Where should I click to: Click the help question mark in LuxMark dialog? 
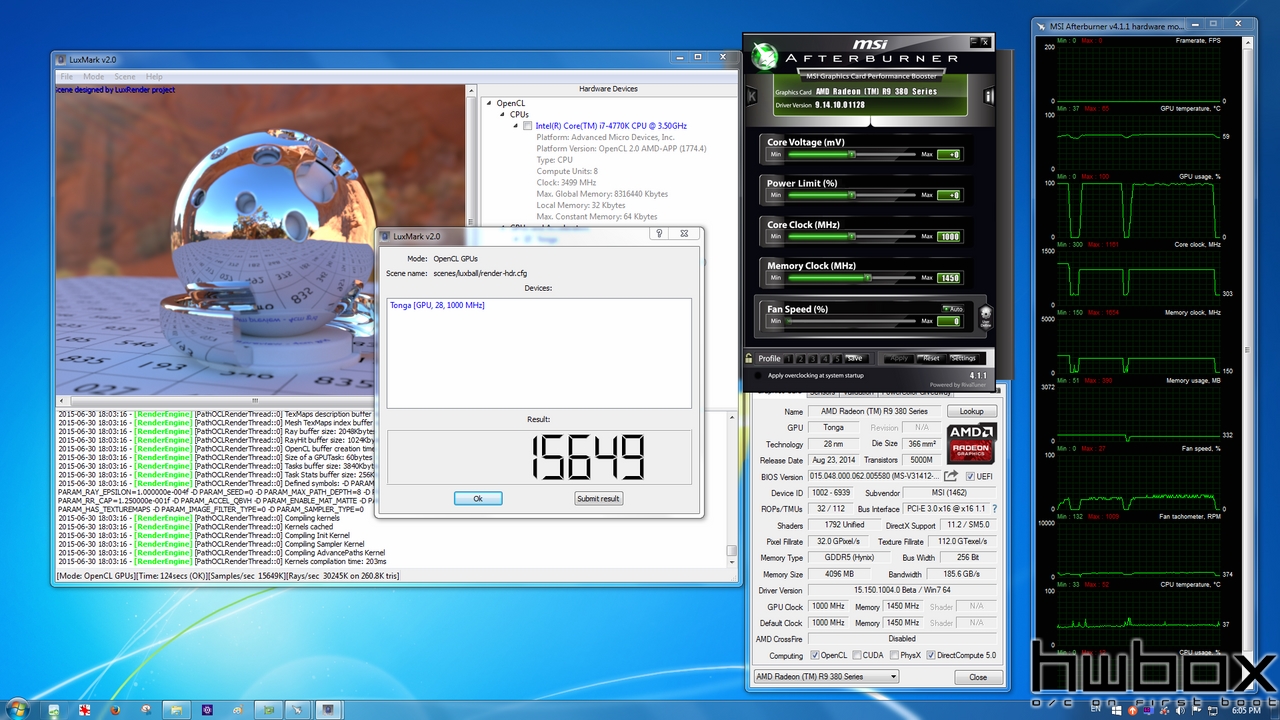coord(660,234)
